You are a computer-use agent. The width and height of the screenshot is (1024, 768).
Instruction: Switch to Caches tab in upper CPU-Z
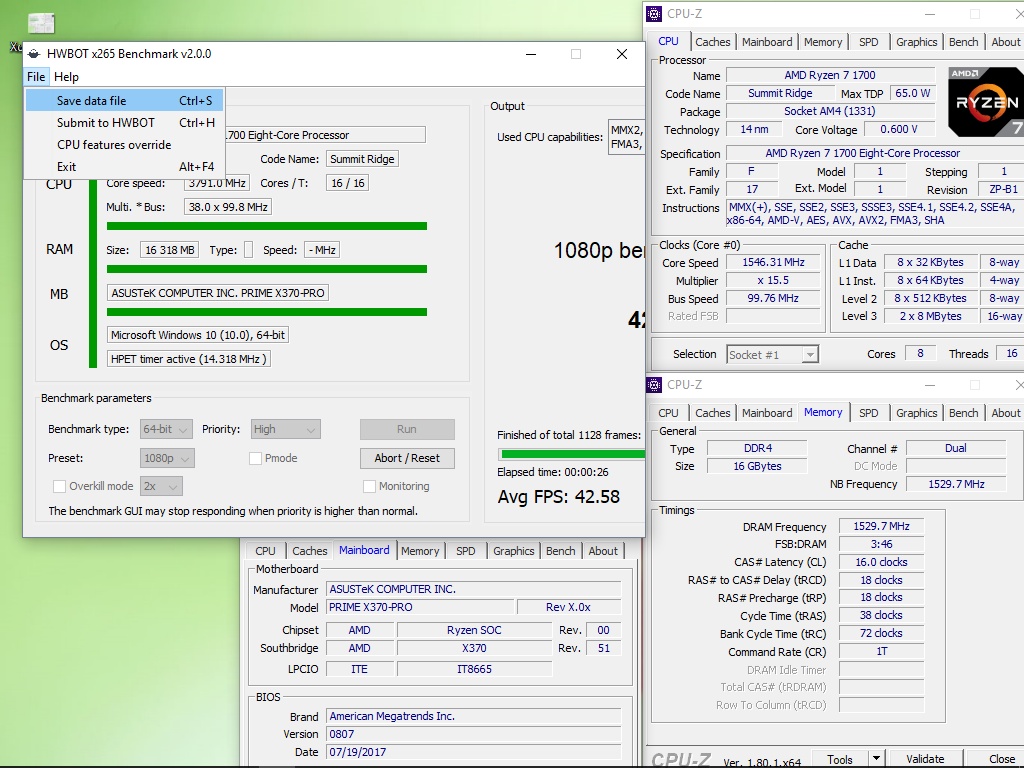712,42
